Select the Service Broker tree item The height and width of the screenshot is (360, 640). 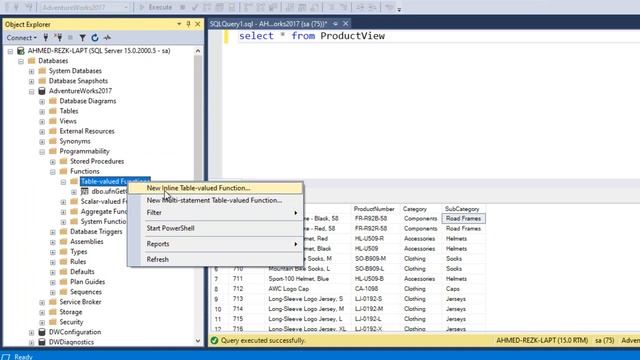80,302
